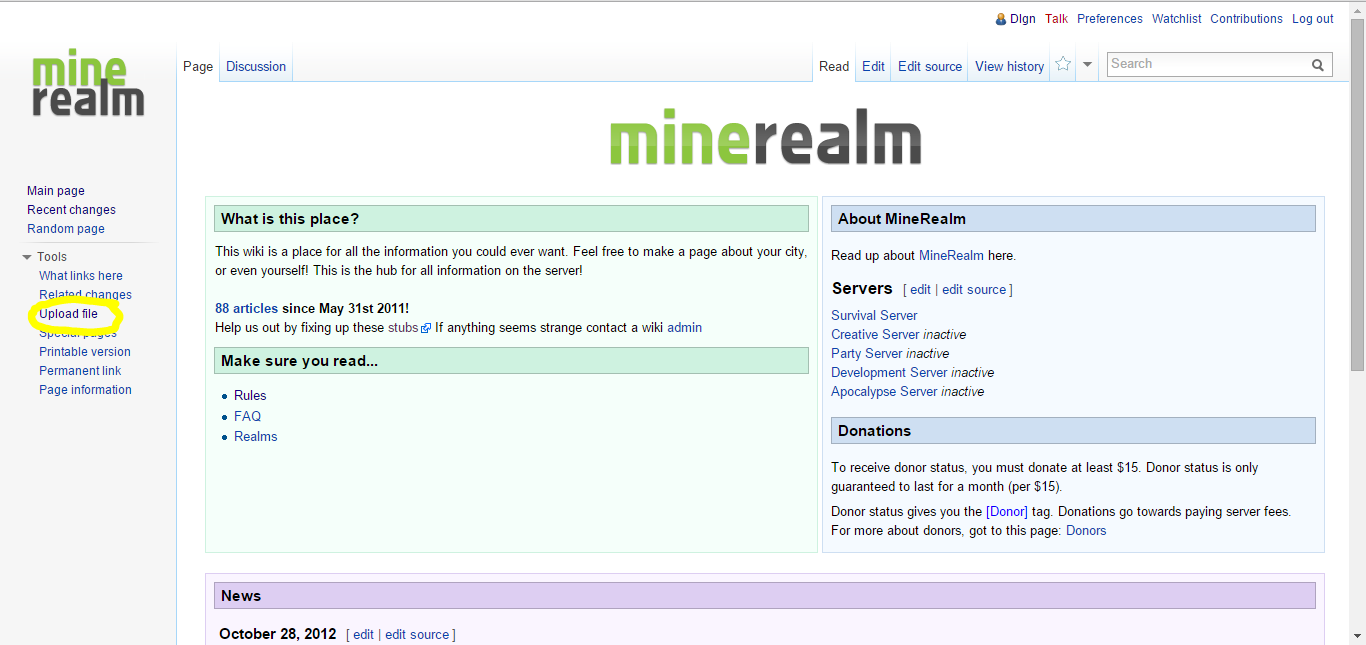Click the user avatar icon beside Dlgn
This screenshot has height=645, width=1366.
[x=1001, y=19]
